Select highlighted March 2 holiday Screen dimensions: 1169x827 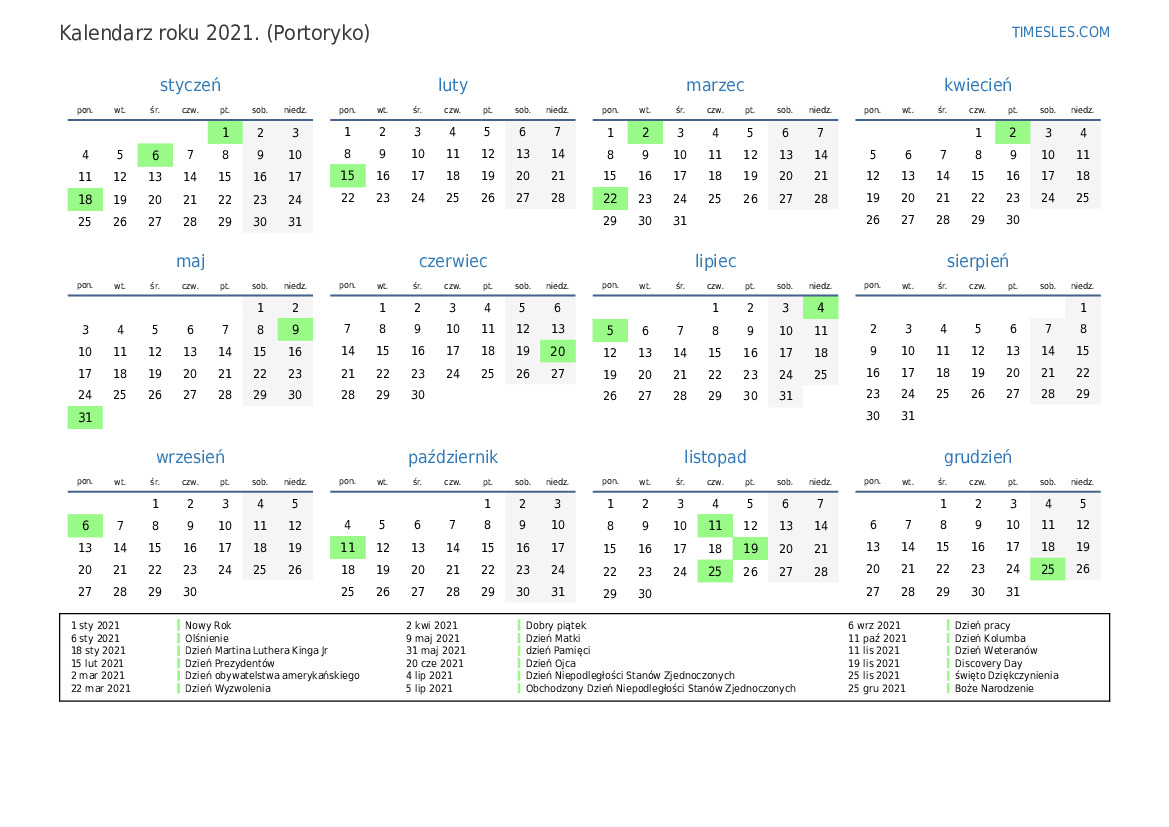point(645,133)
